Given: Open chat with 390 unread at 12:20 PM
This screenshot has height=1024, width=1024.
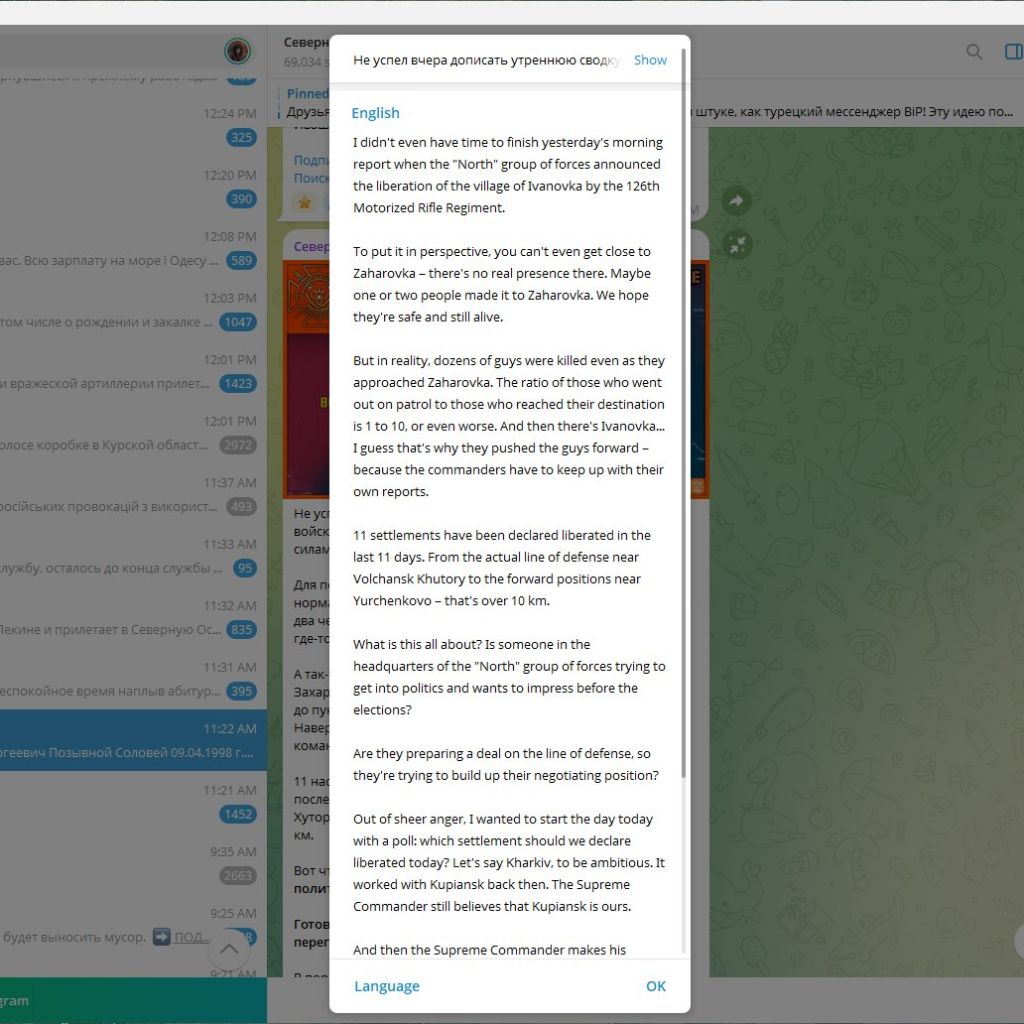Looking at the screenshot, I should [133, 187].
